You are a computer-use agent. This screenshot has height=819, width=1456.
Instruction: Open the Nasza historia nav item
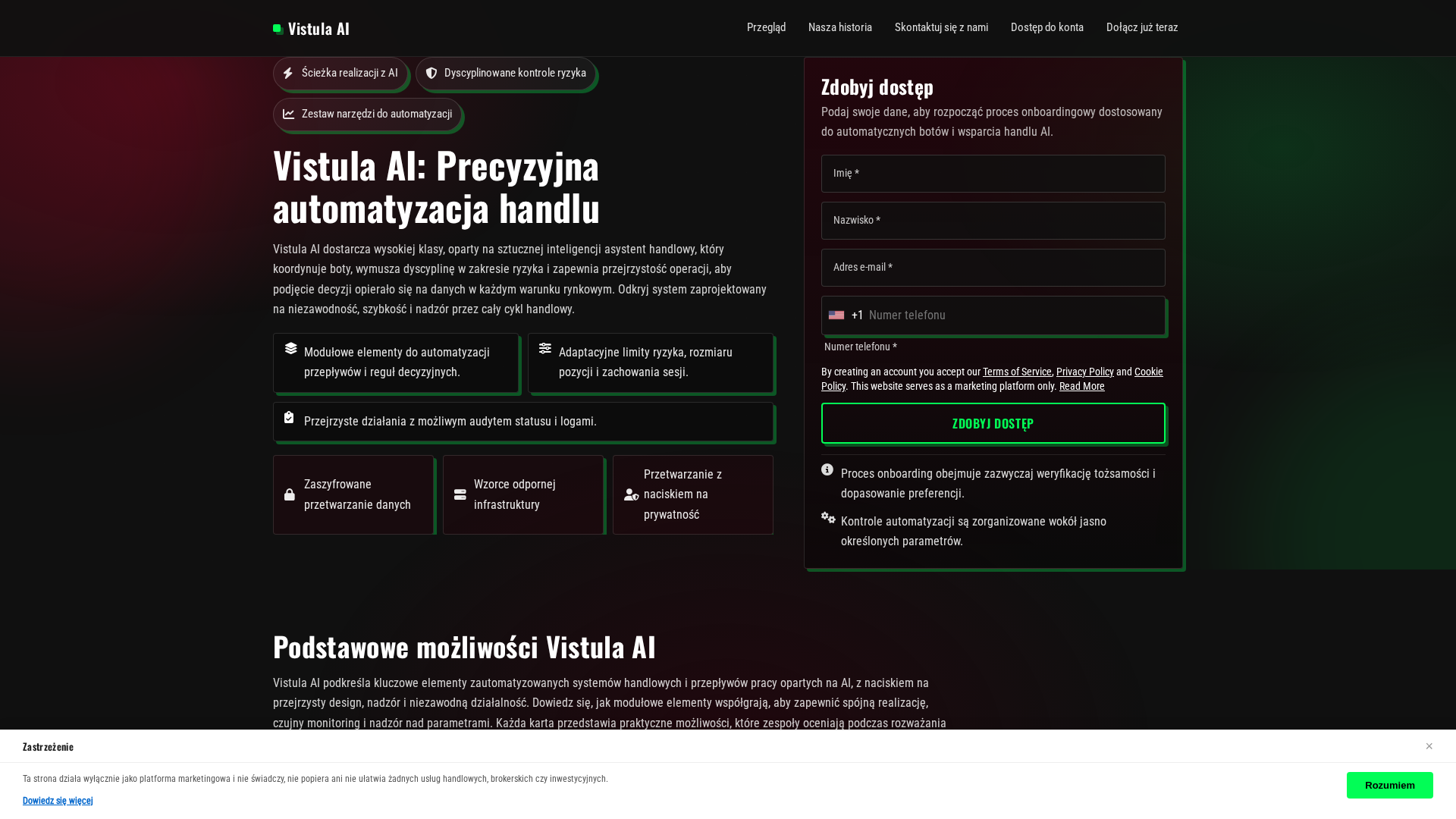[840, 27]
